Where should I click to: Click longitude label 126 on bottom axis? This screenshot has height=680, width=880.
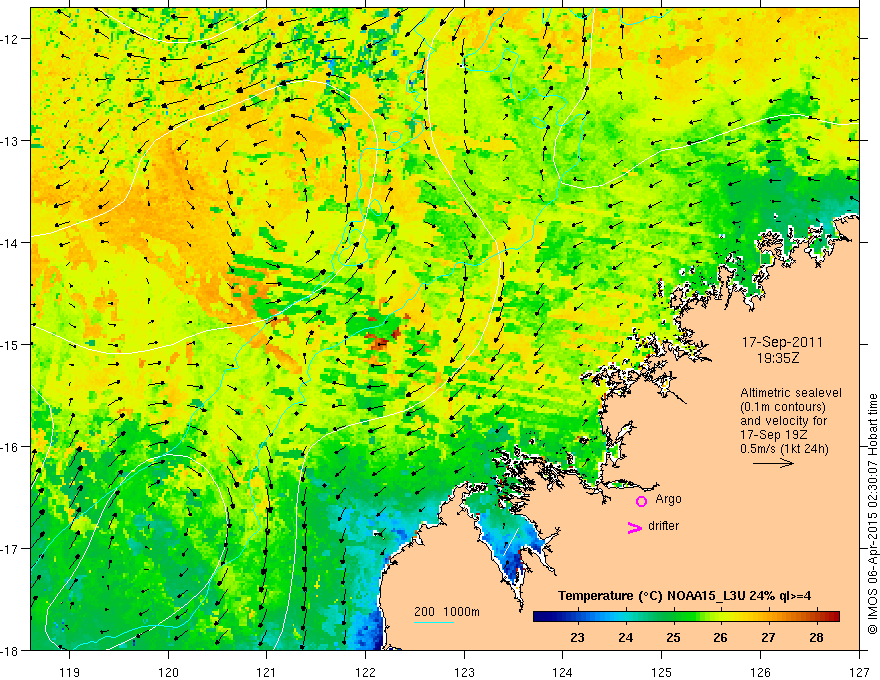pyautogui.click(x=760, y=672)
